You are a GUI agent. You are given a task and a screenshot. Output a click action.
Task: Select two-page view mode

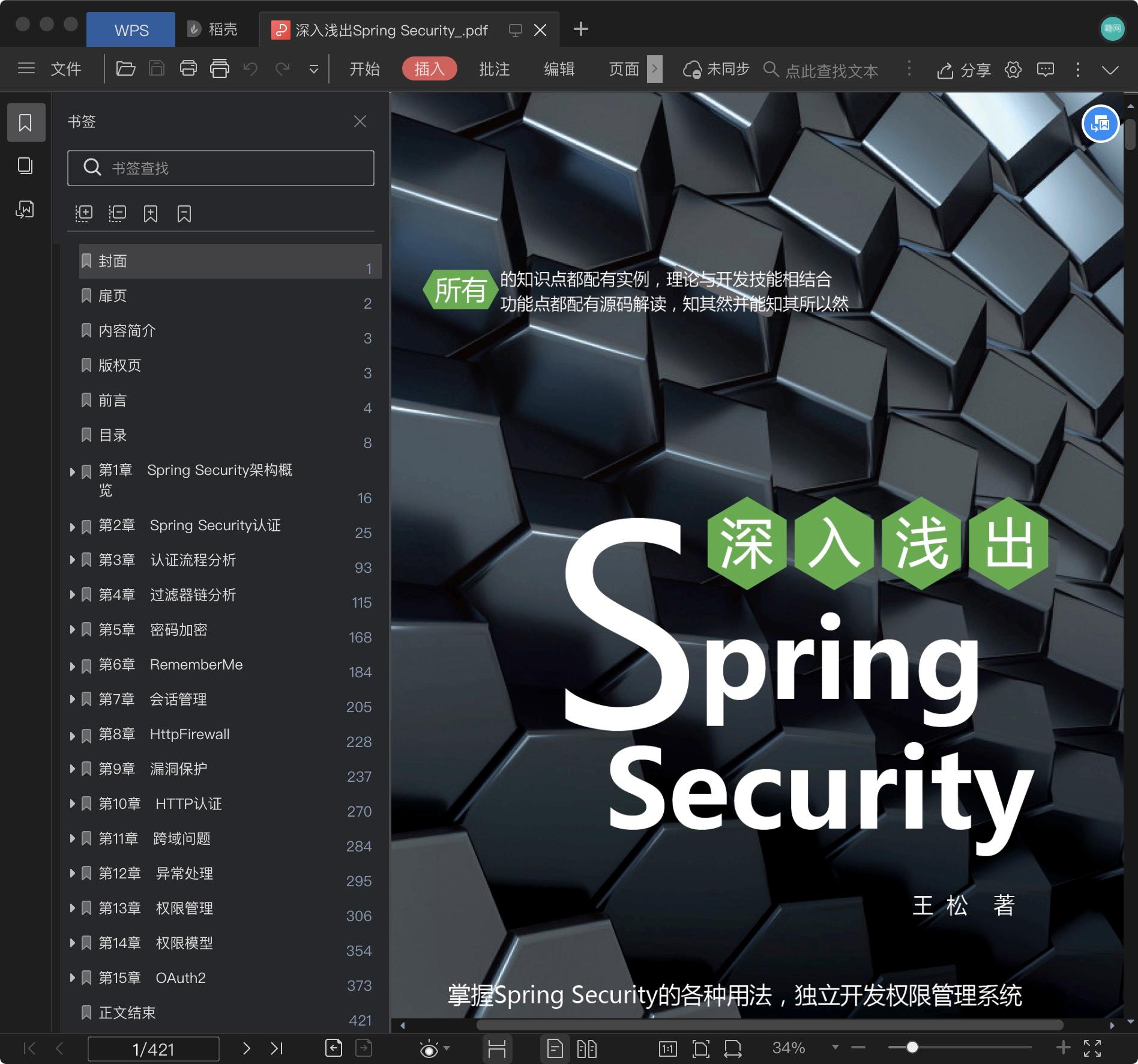pyautogui.click(x=587, y=1048)
